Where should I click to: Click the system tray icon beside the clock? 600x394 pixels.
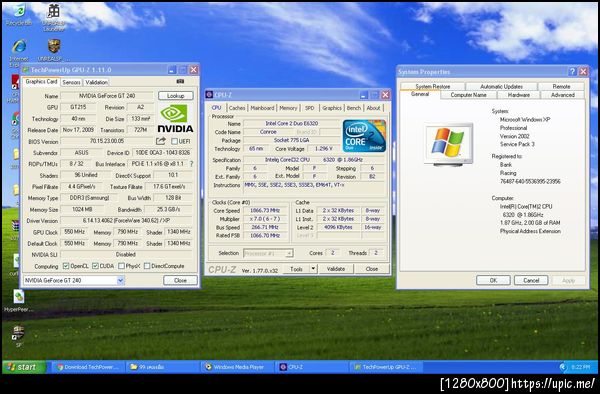click(x=562, y=367)
